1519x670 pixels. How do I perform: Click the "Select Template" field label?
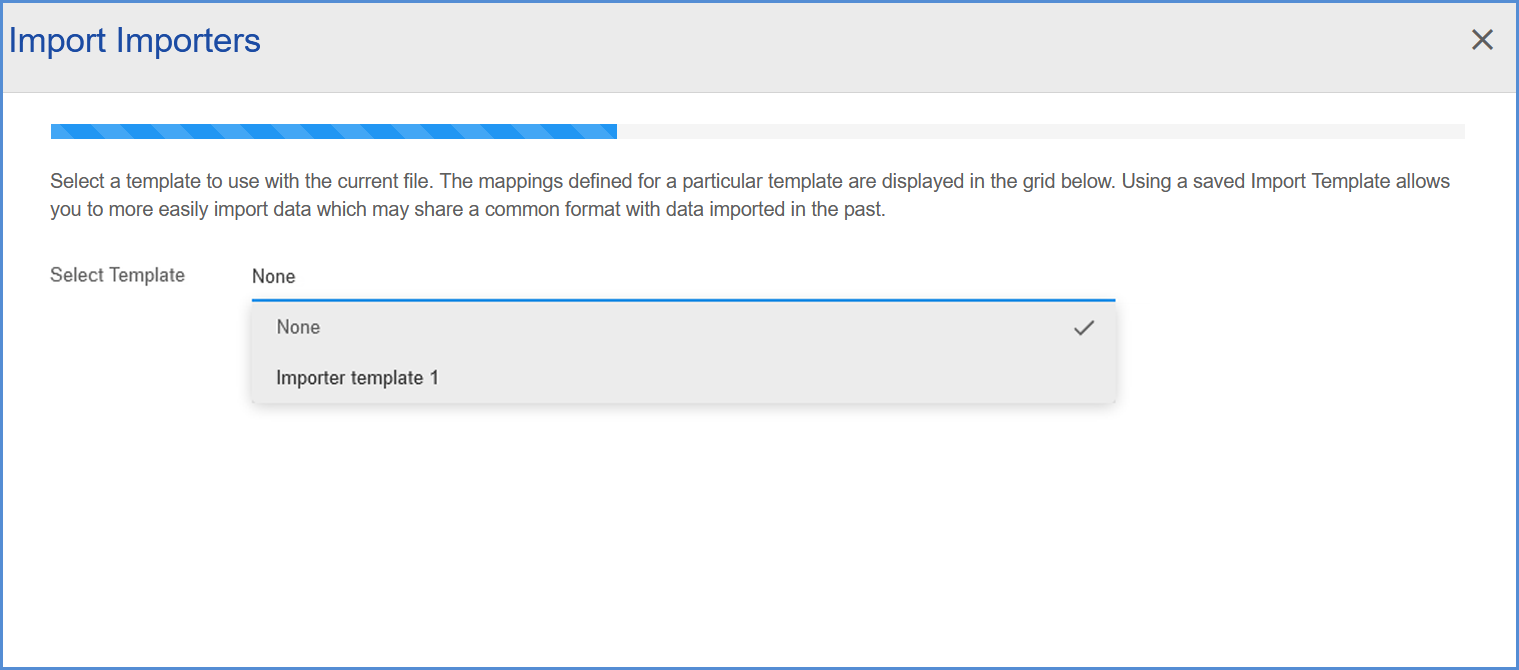118,275
